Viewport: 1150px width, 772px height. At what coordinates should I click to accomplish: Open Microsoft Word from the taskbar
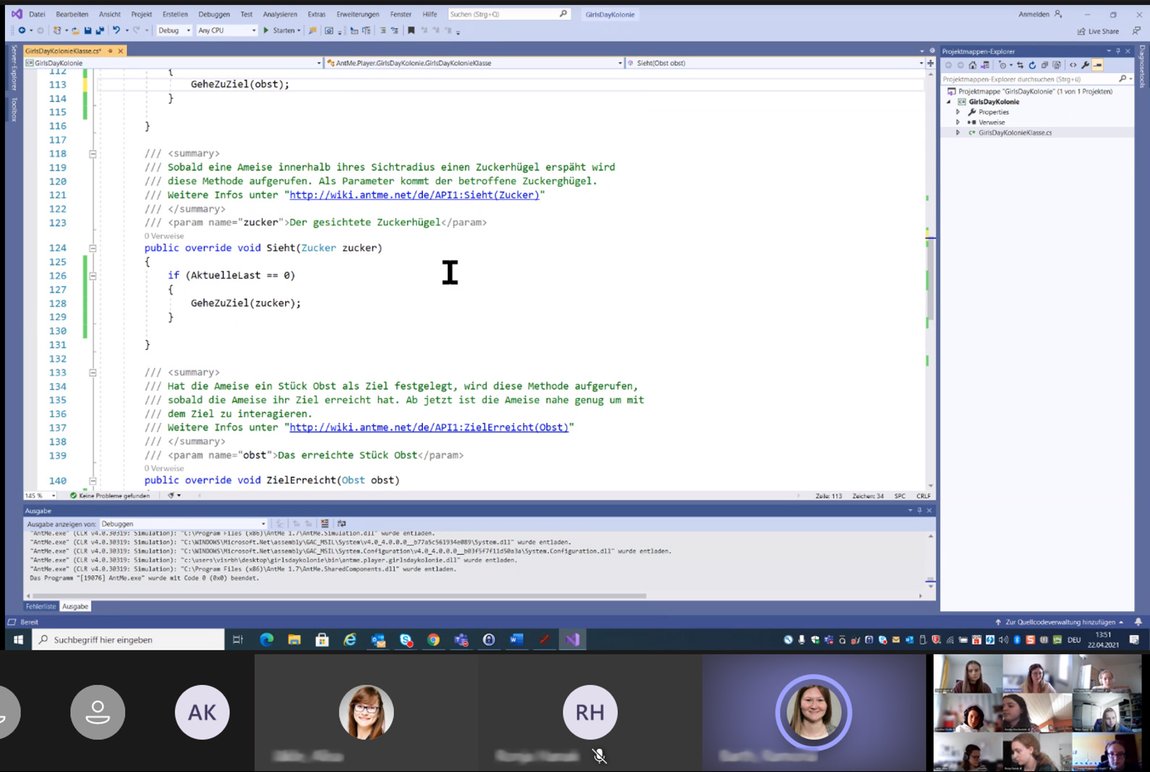516,640
